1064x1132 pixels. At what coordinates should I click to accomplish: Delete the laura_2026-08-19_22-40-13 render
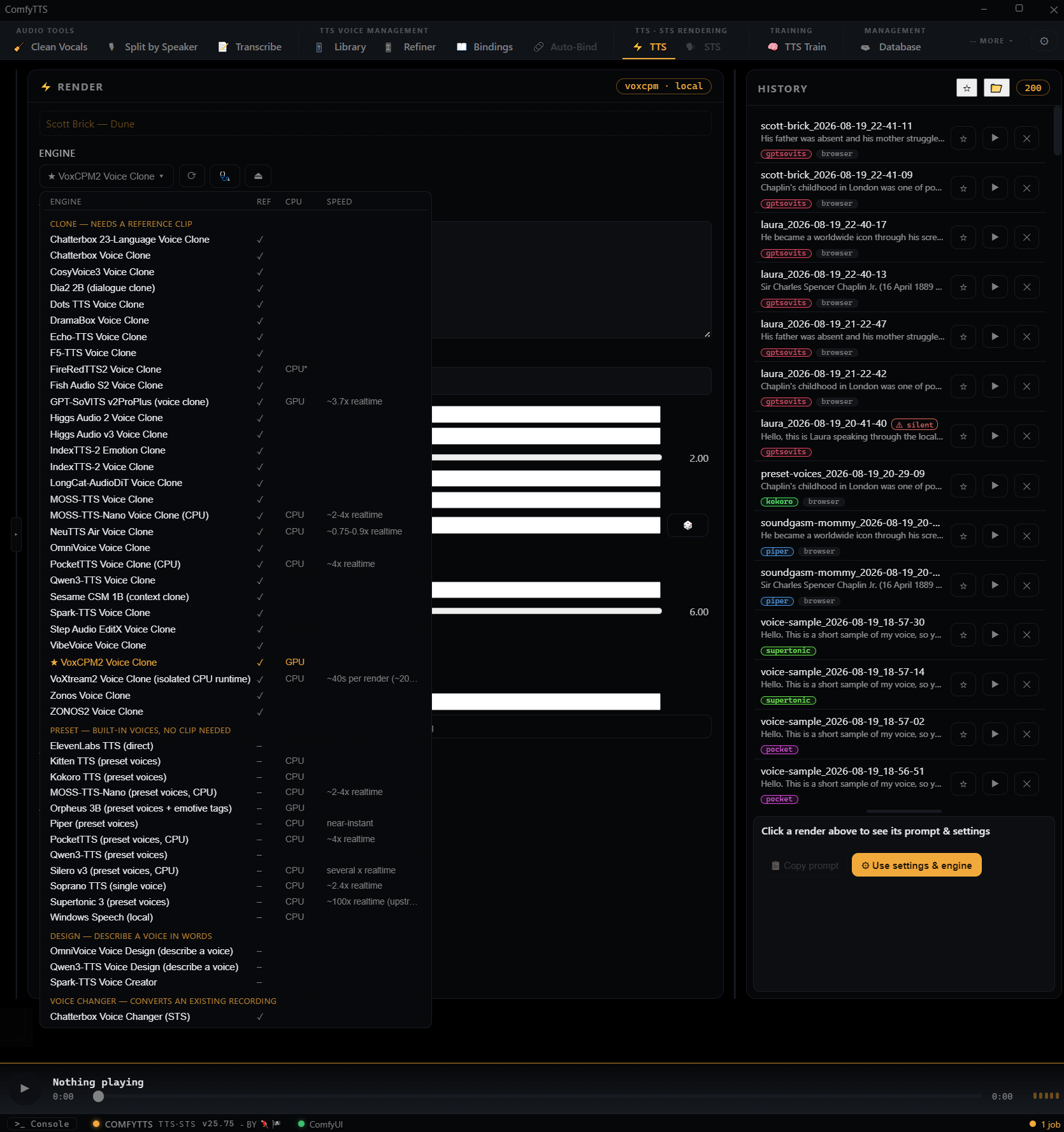(1026, 287)
